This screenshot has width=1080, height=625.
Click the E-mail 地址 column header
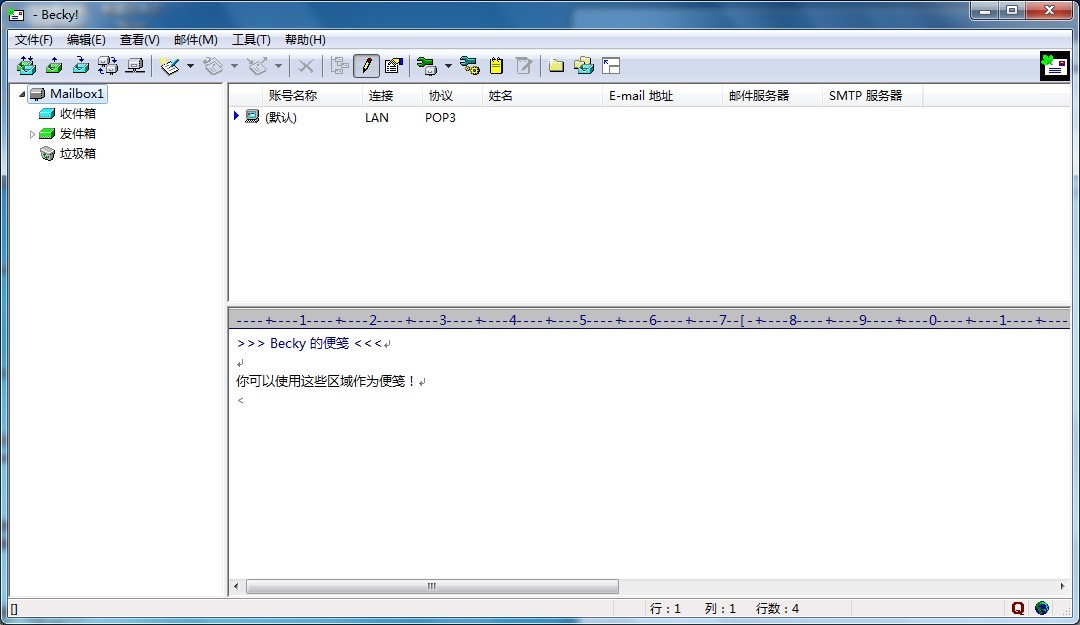click(641, 96)
